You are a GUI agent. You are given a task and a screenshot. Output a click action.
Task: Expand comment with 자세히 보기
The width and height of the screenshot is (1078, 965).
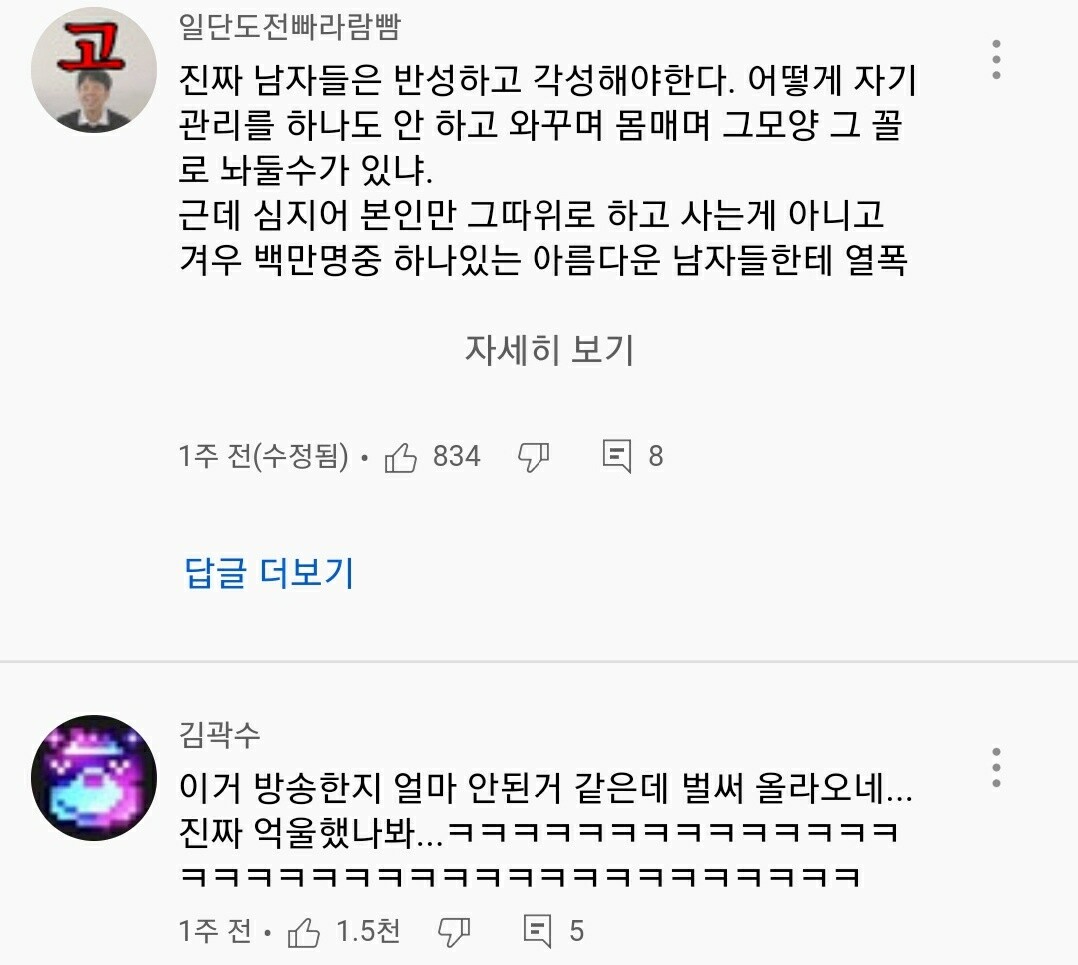[549, 350]
